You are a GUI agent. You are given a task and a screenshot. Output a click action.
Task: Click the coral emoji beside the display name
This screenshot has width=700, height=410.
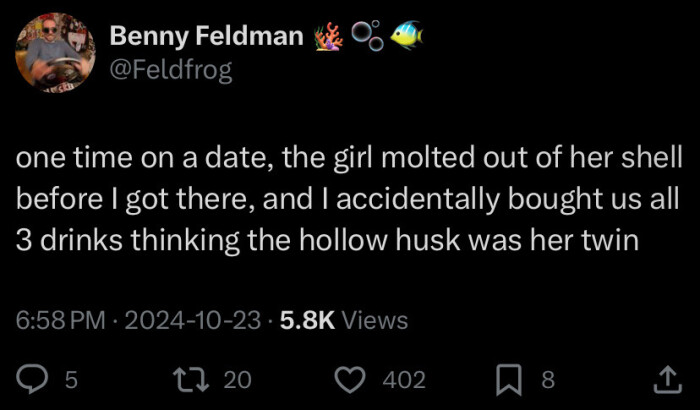(x=328, y=37)
